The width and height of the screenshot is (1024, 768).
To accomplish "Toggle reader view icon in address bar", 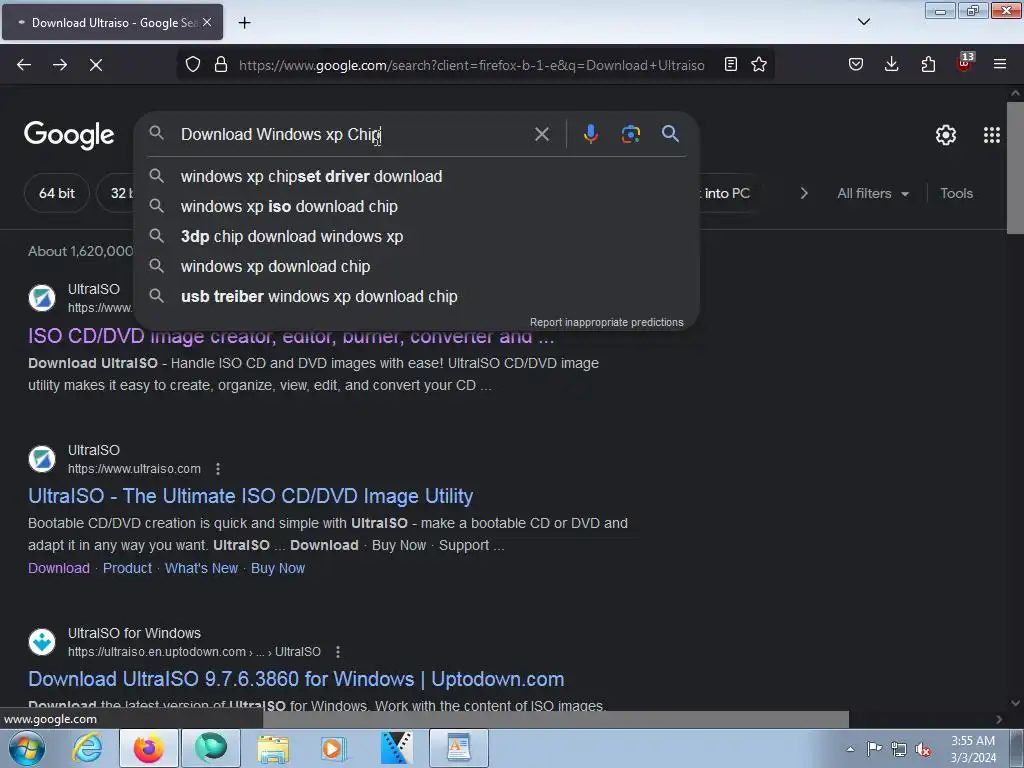I will click(x=731, y=65).
